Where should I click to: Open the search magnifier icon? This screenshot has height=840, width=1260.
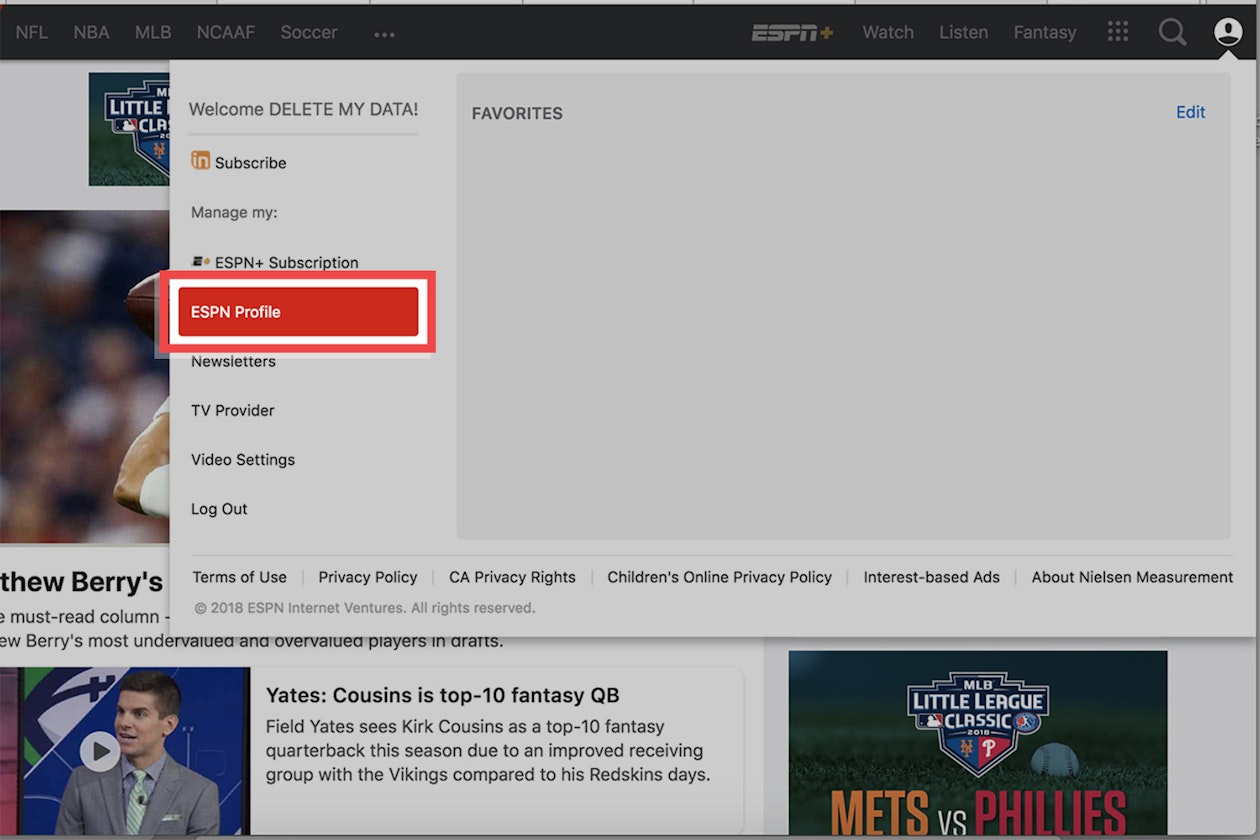tap(1172, 32)
